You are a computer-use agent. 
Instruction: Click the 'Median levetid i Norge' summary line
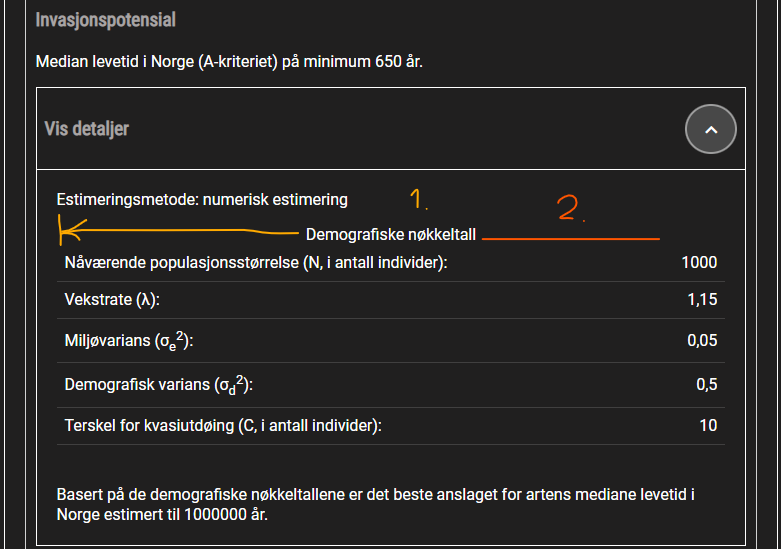coord(229,62)
